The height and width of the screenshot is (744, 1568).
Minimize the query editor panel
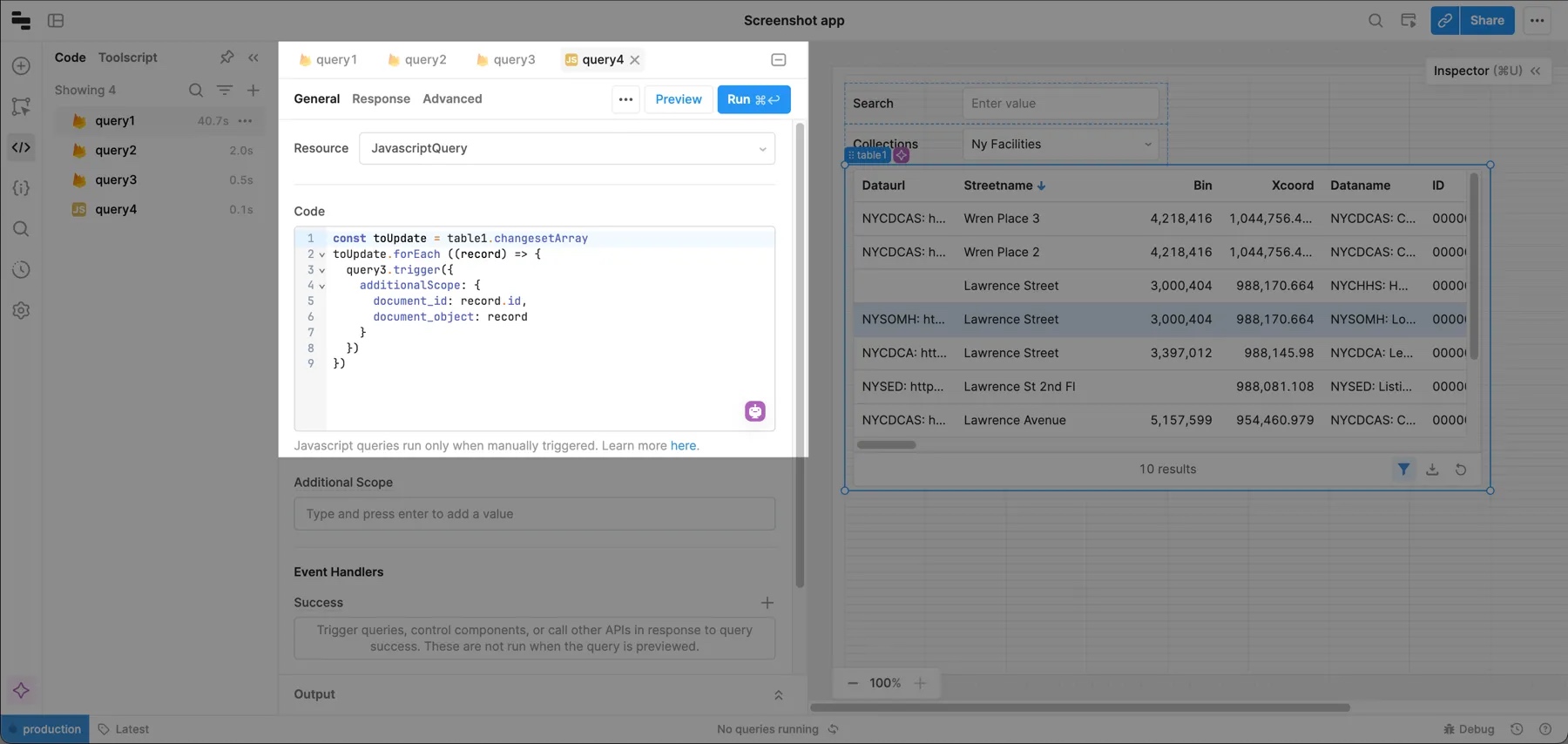tap(779, 60)
